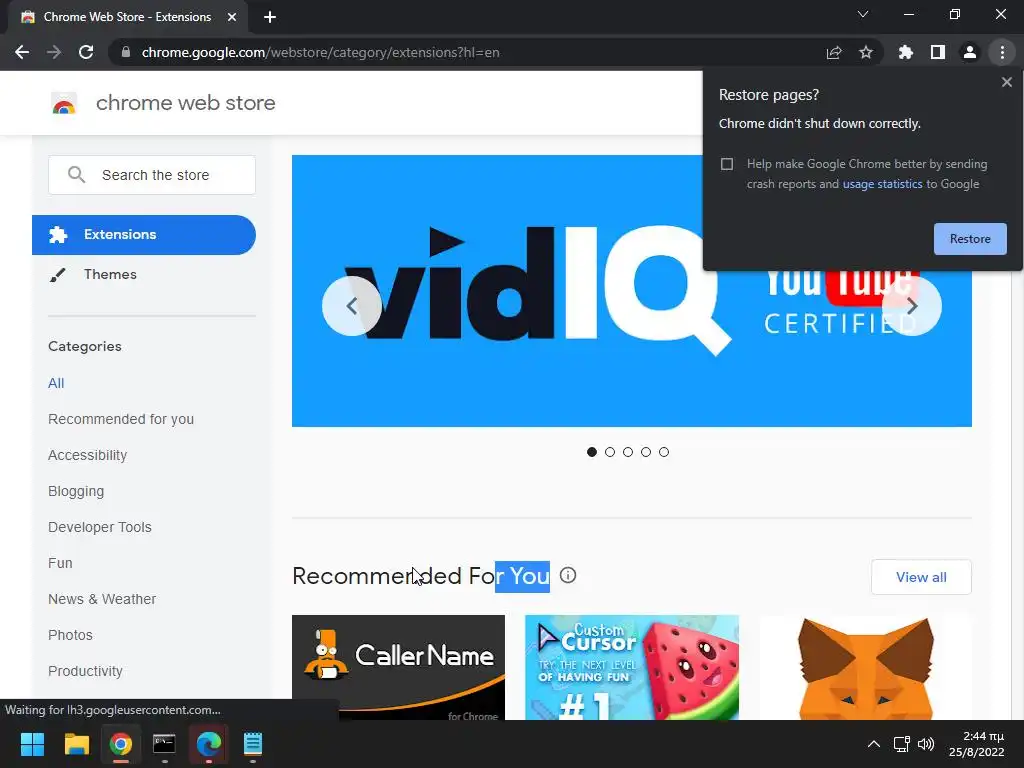
Task: Switch to Themes section
Action: (110, 274)
